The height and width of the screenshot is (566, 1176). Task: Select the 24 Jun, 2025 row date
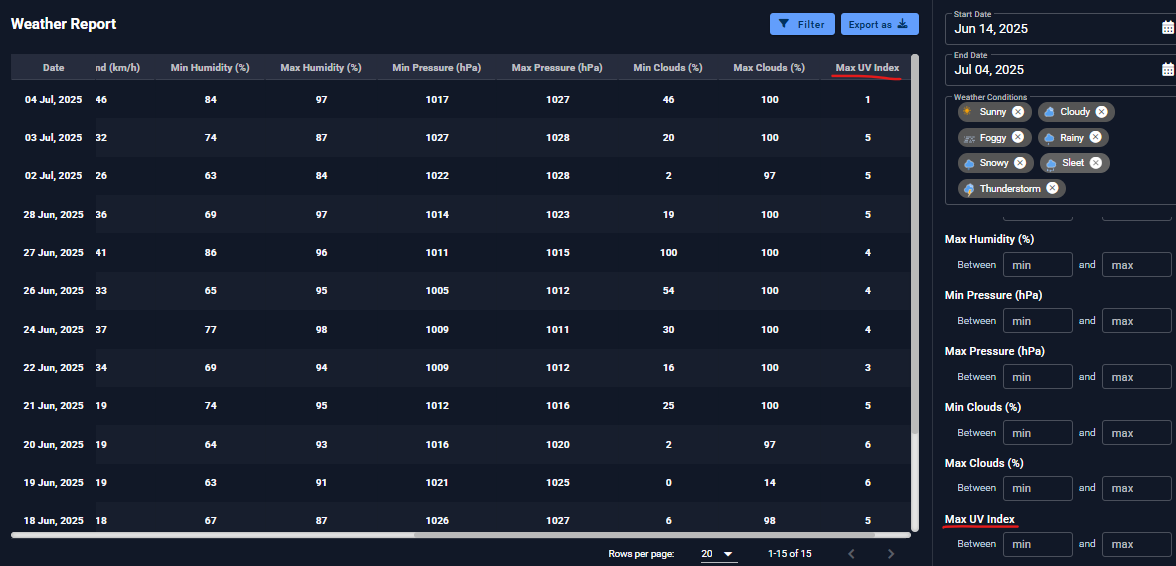tap(54, 329)
